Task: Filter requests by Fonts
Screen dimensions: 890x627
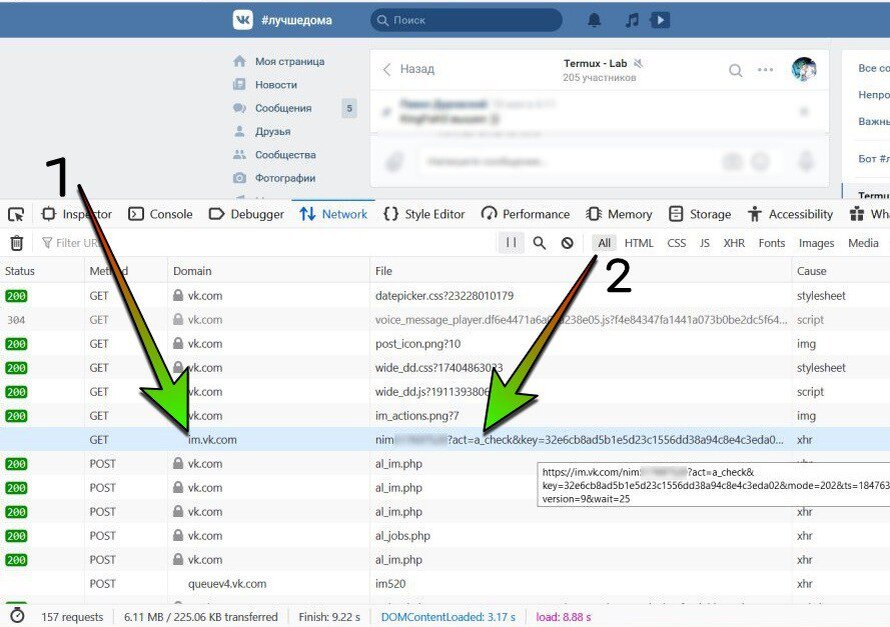Action: [x=772, y=243]
